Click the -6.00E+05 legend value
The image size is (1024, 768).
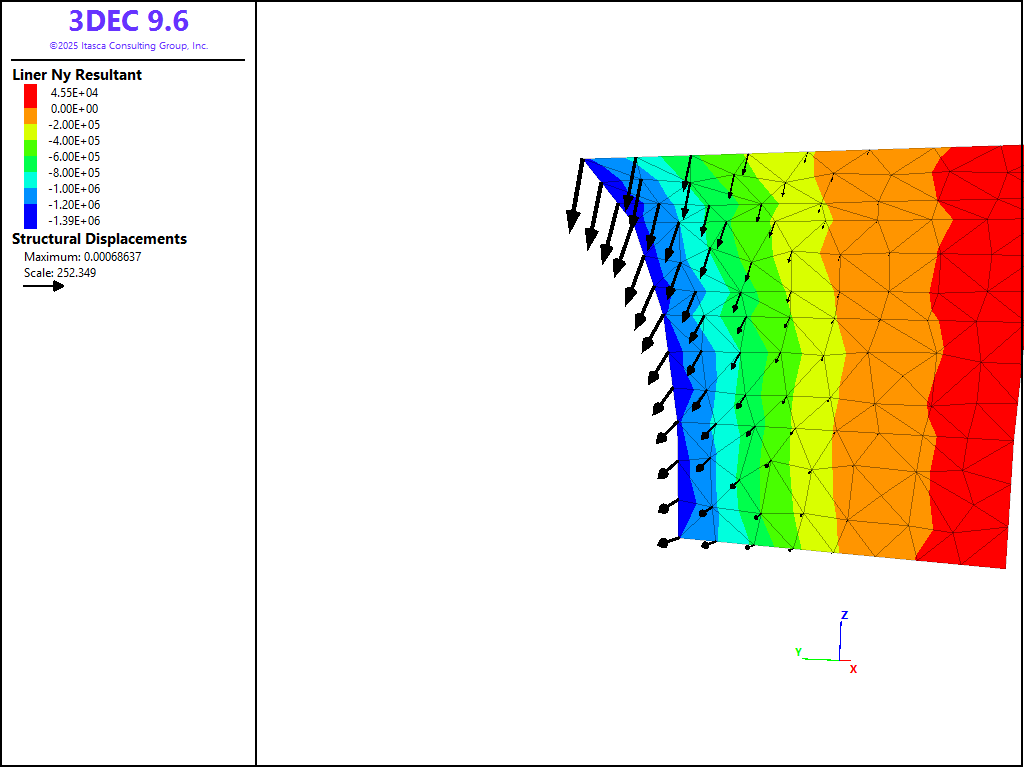(x=75, y=157)
